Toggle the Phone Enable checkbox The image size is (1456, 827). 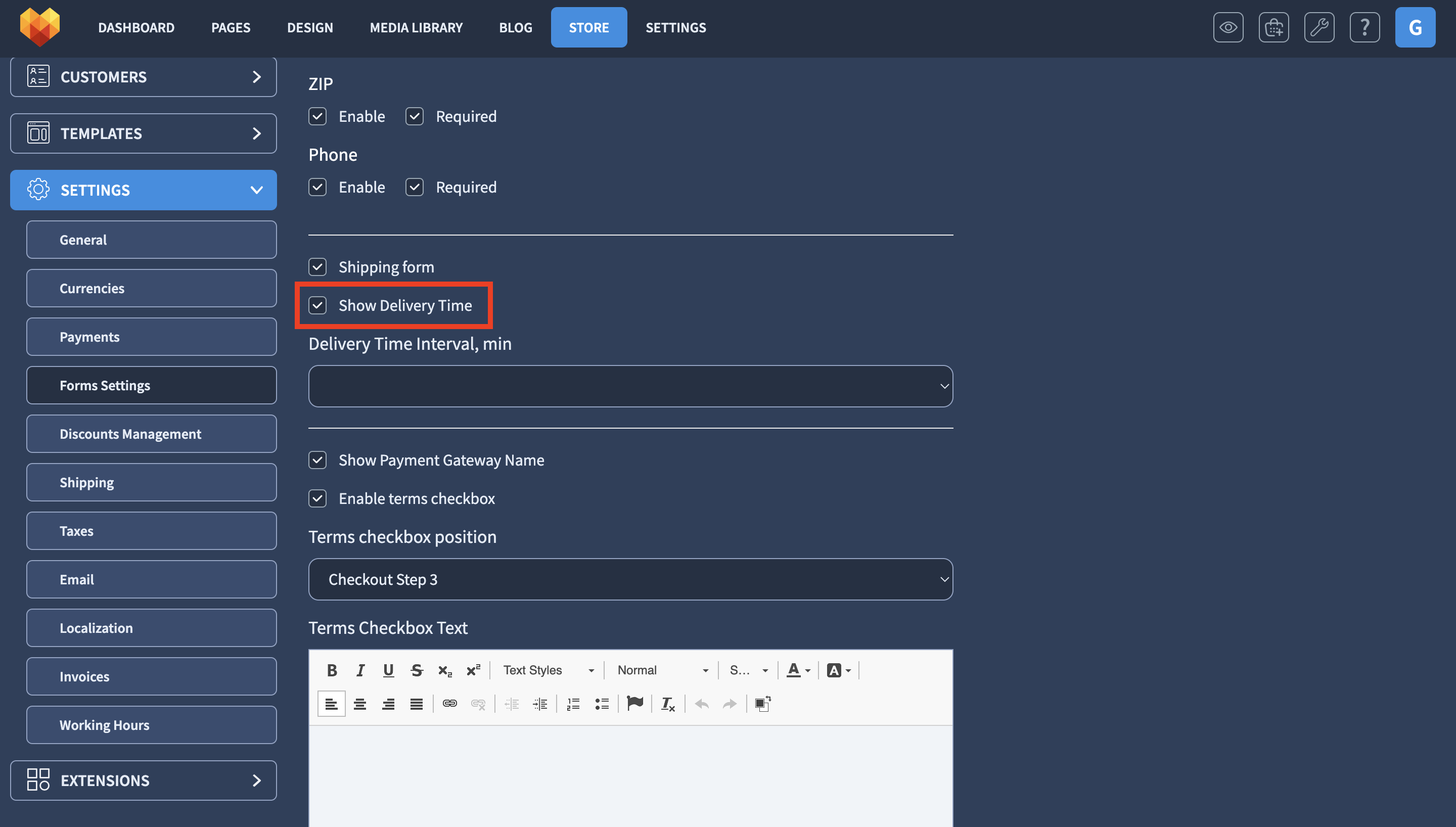tap(317, 188)
